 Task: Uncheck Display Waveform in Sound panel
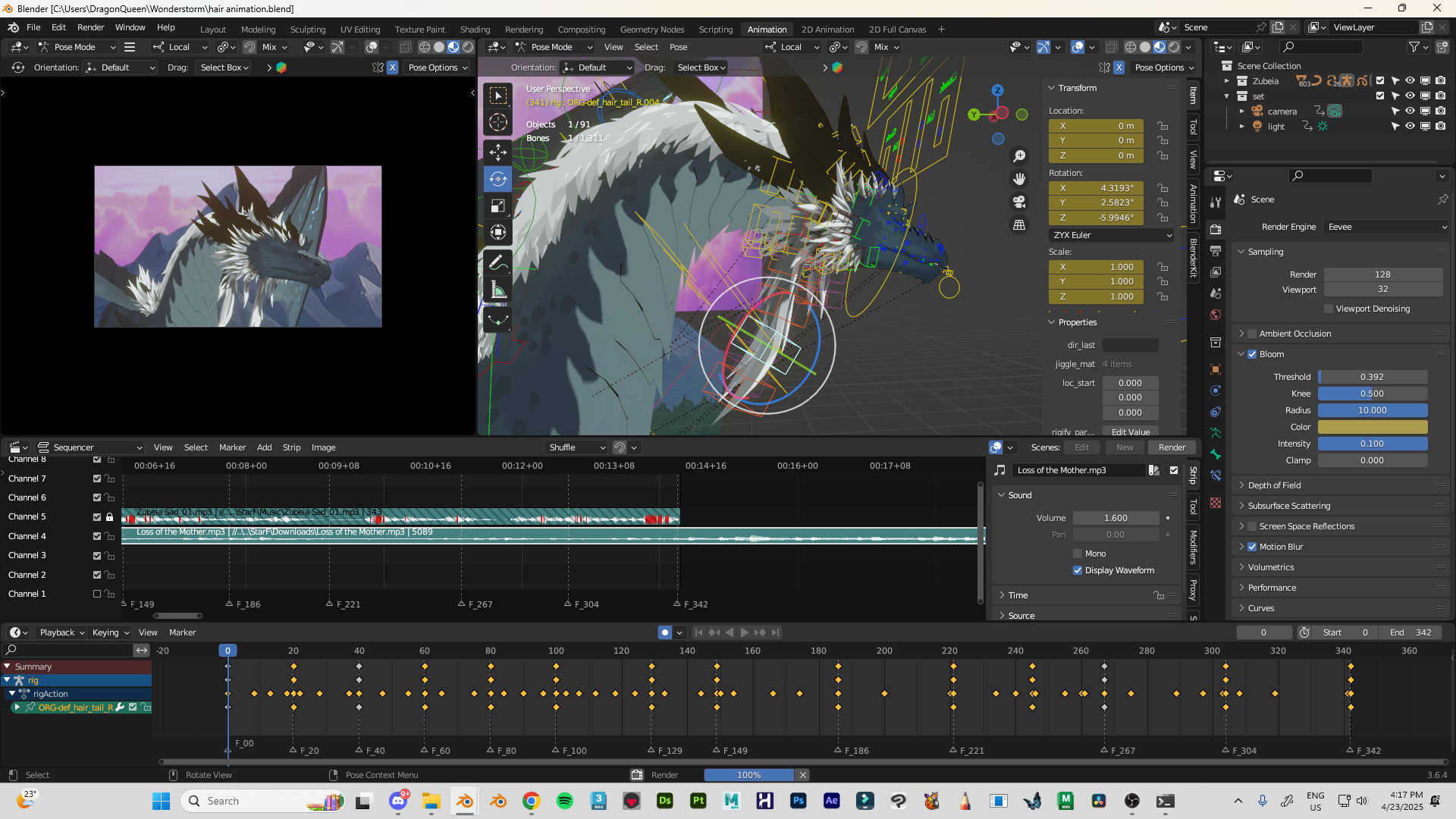coord(1078,570)
